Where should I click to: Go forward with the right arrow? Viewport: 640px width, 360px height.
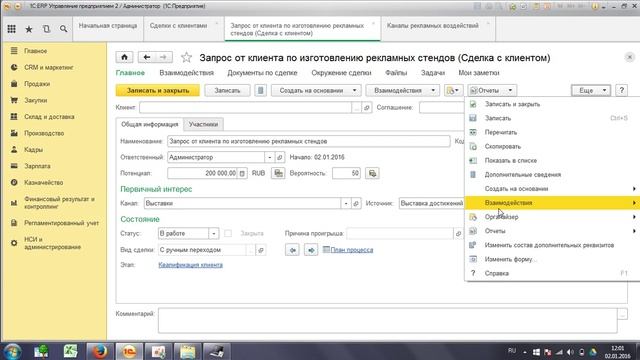pyautogui.click(x=164, y=57)
